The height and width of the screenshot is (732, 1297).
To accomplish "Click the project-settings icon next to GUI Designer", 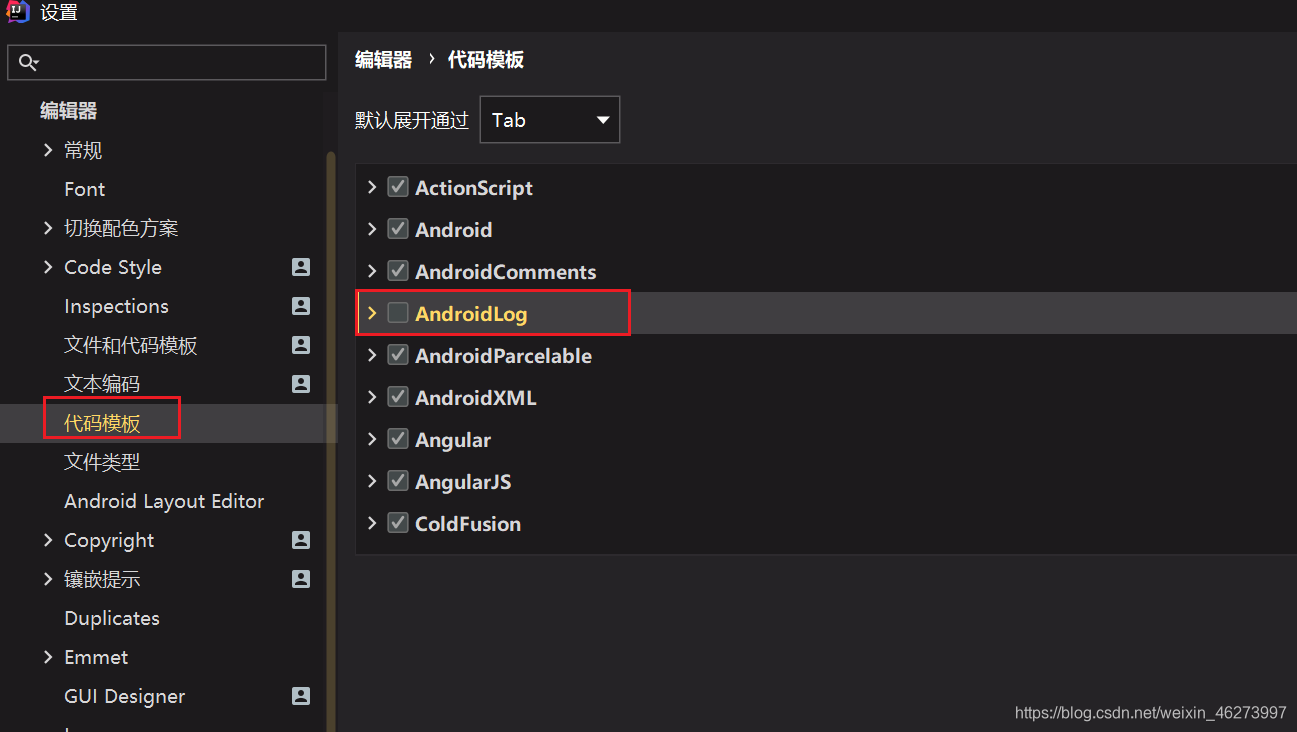I will (300, 696).
